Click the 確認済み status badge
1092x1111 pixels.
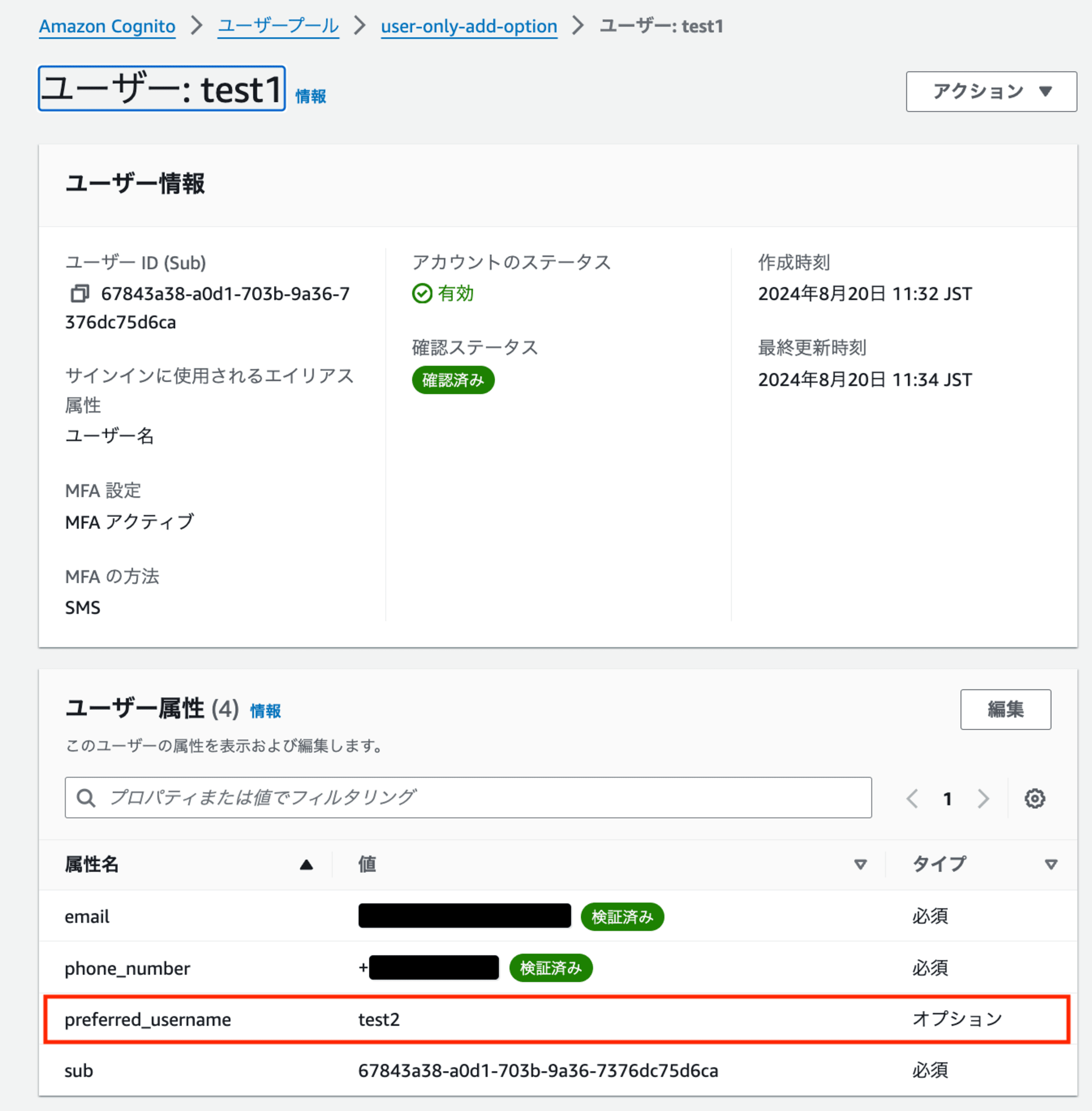point(453,380)
